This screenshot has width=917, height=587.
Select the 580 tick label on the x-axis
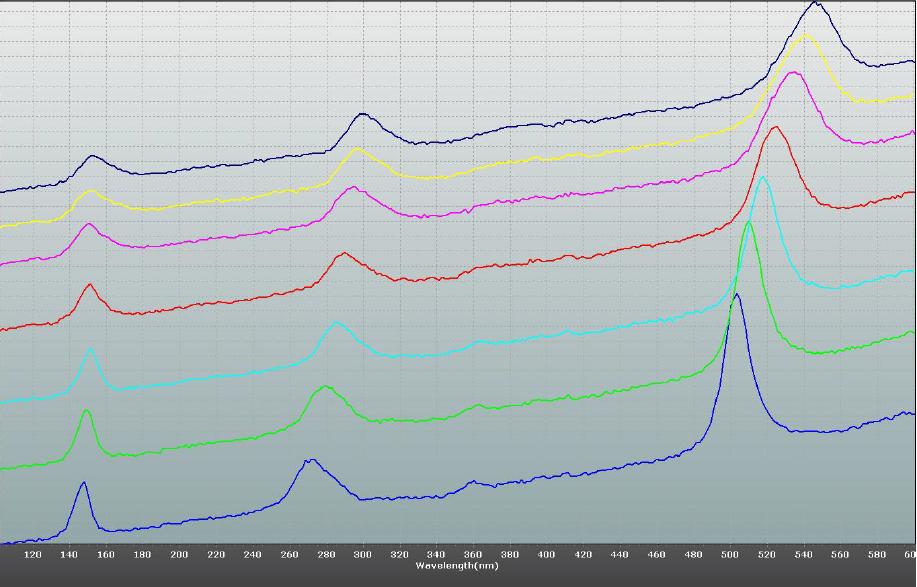876,554
